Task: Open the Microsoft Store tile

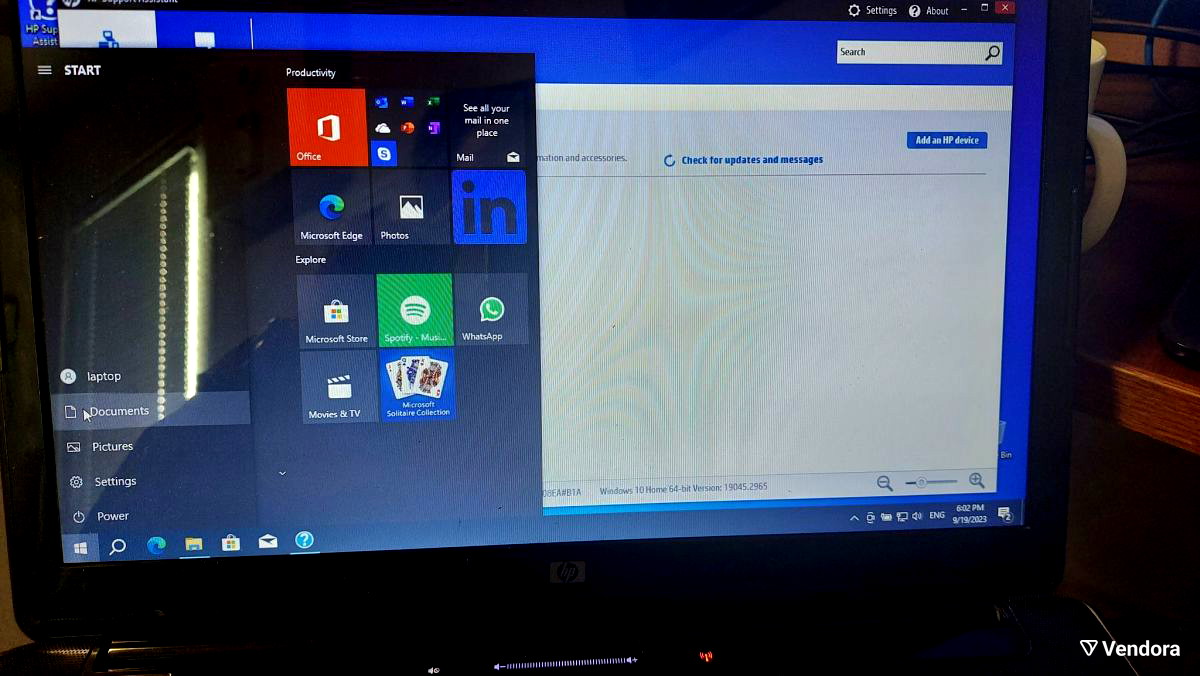Action: point(336,311)
